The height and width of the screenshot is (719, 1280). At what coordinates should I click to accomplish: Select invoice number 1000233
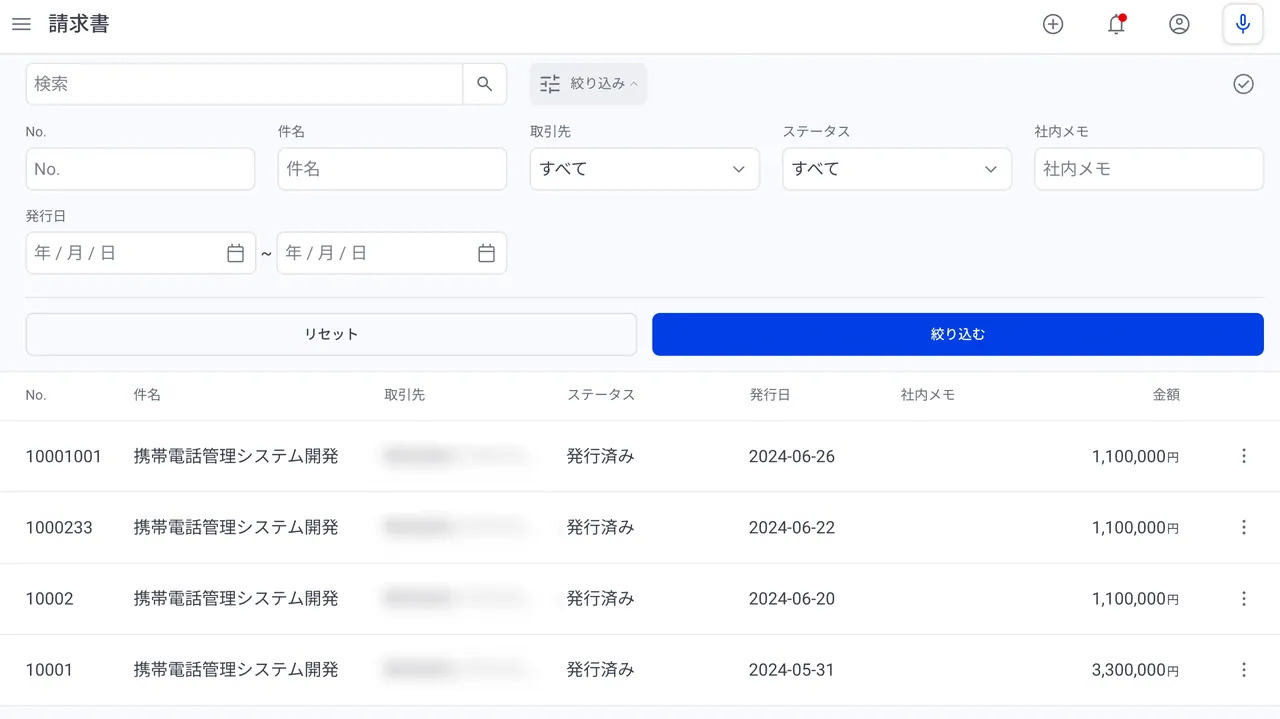pyautogui.click(x=59, y=527)
